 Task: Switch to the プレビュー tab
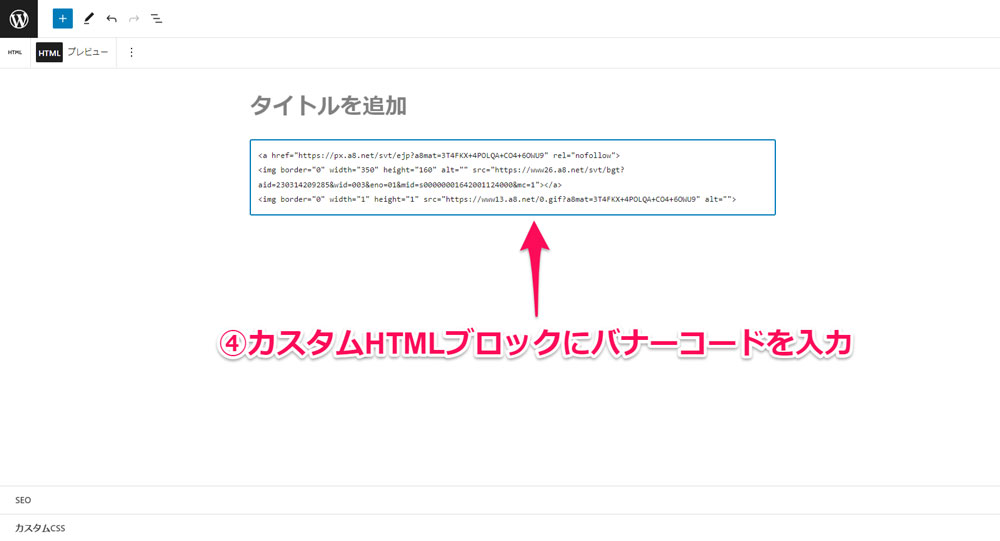(87, 52)
